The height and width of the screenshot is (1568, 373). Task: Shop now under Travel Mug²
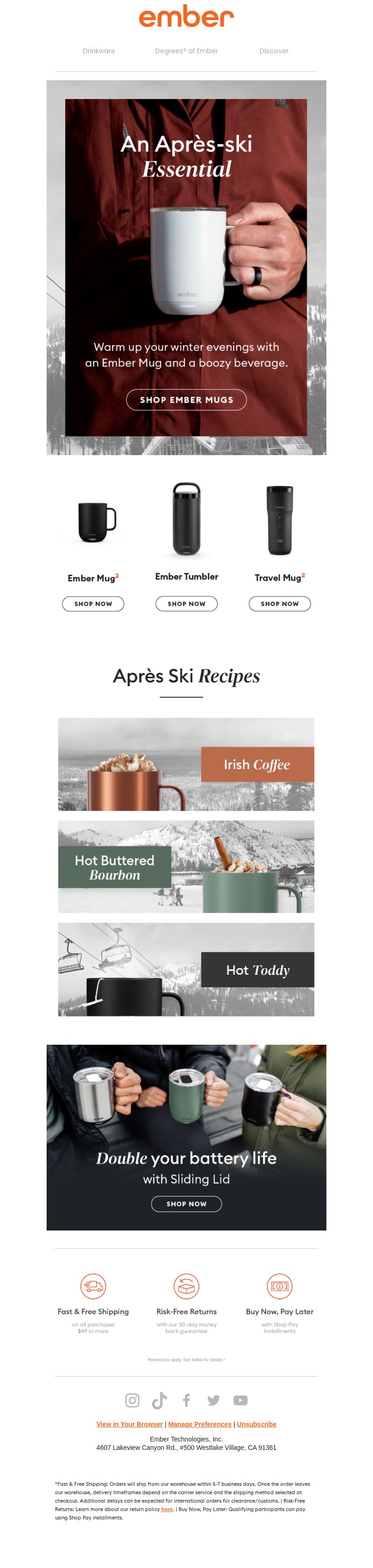pyautogui.click(x=279, y=604)
